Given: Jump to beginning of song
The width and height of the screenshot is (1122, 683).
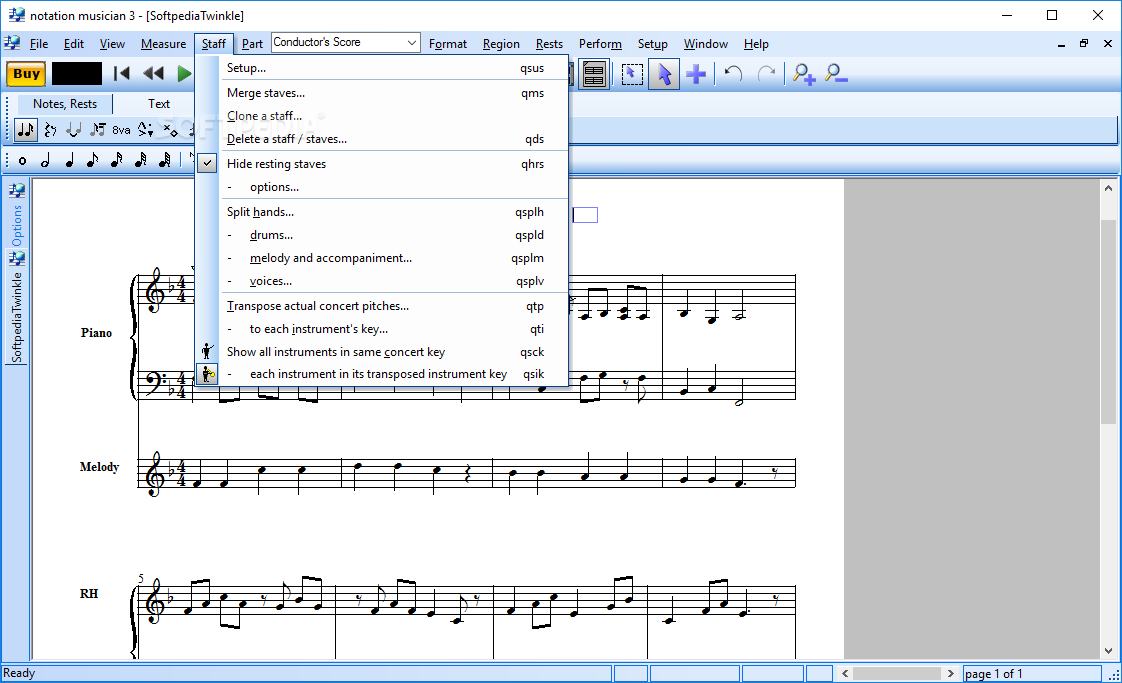Looking at the screenshot, I should click(122, 74).
